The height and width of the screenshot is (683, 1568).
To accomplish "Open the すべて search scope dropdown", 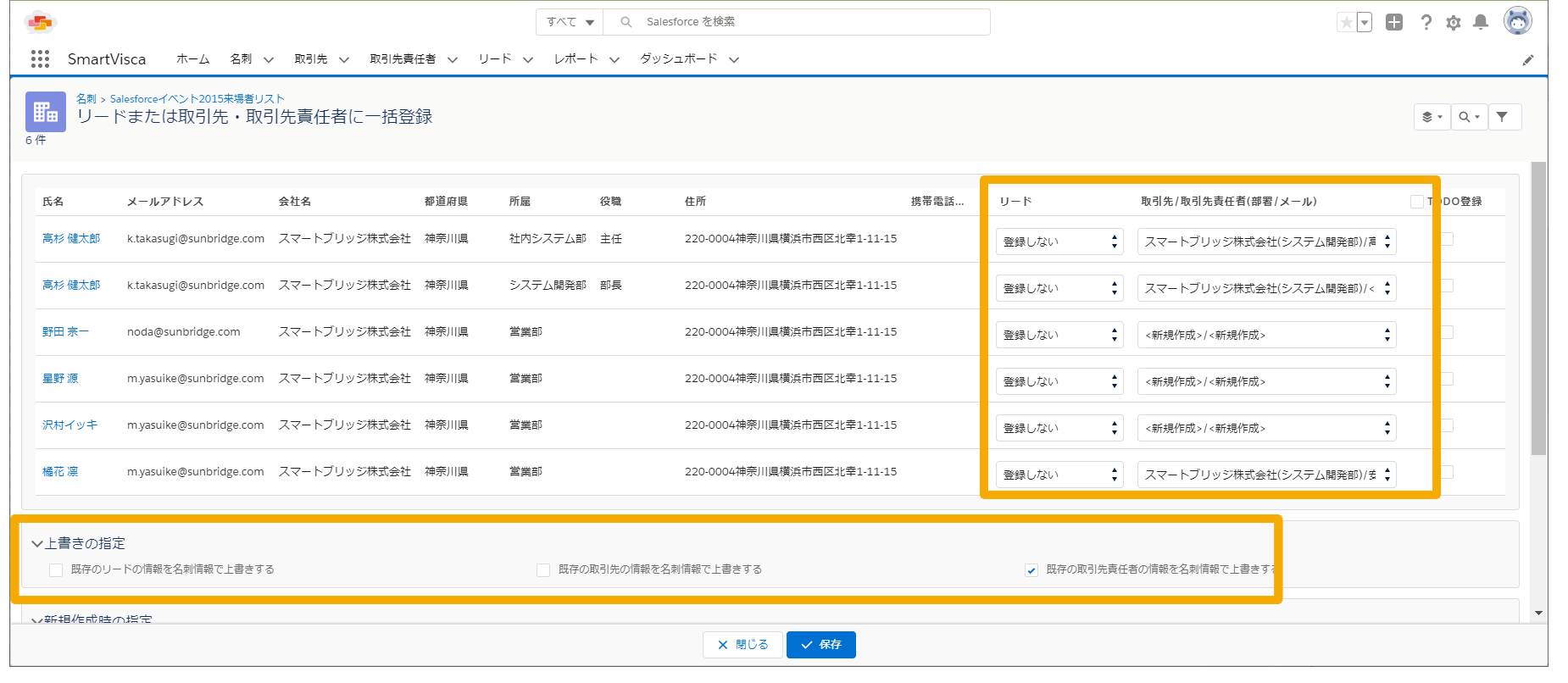I will click(570, 22).
